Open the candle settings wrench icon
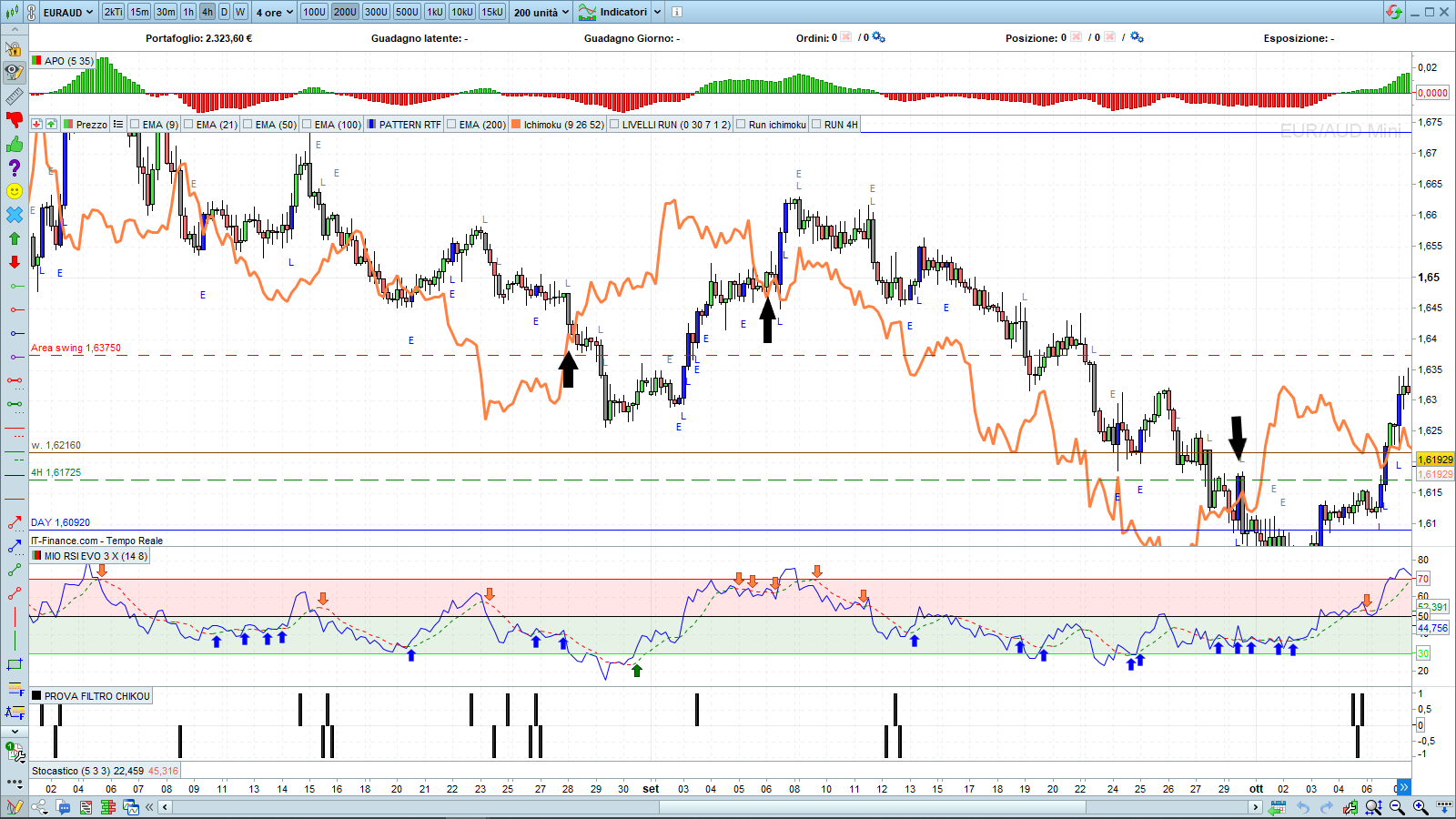Image resolution: width=1456 pixels, height=819 pixels. [x=1350, y=807]
